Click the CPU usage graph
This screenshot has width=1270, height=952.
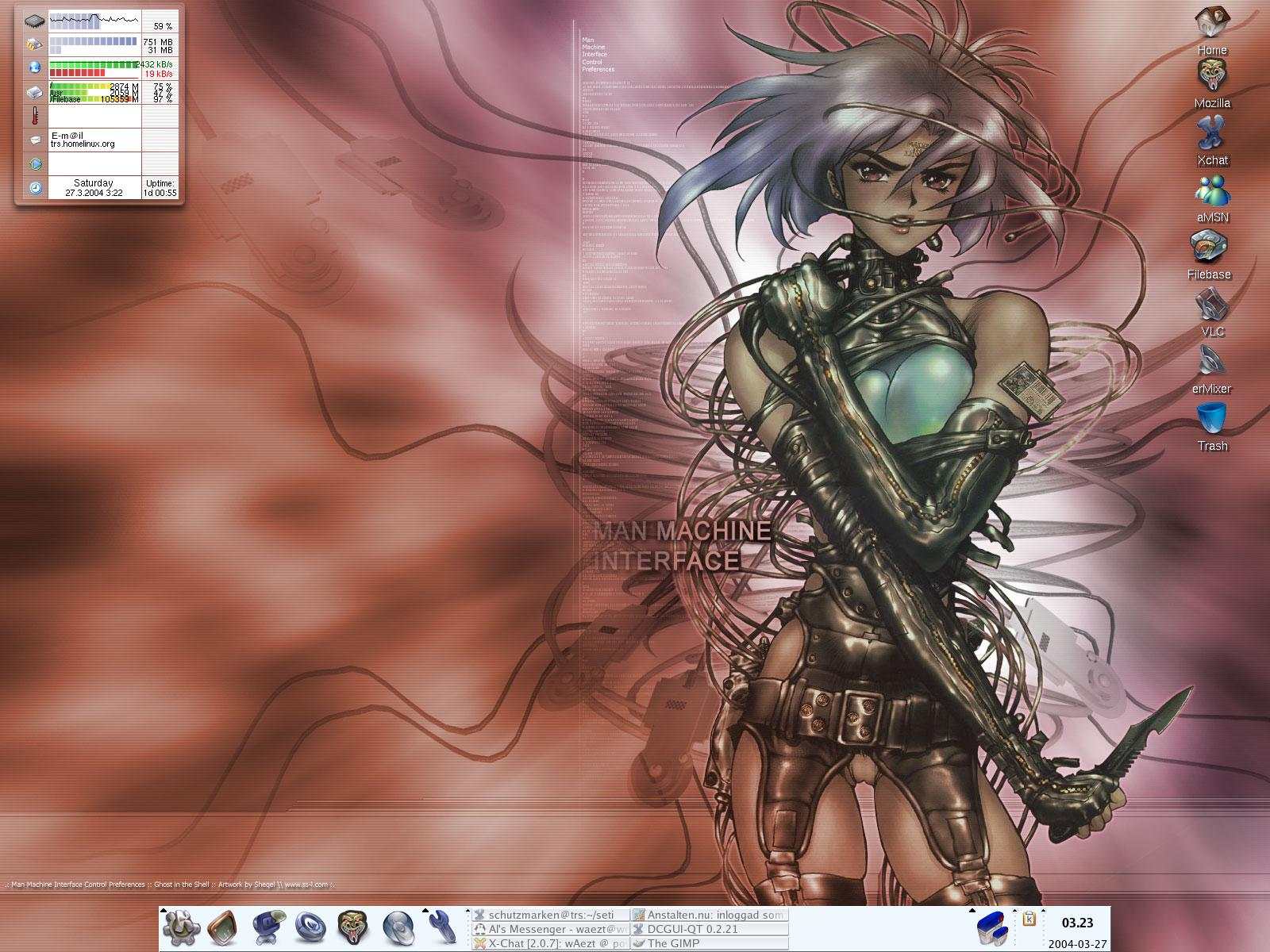click(95, 21)
